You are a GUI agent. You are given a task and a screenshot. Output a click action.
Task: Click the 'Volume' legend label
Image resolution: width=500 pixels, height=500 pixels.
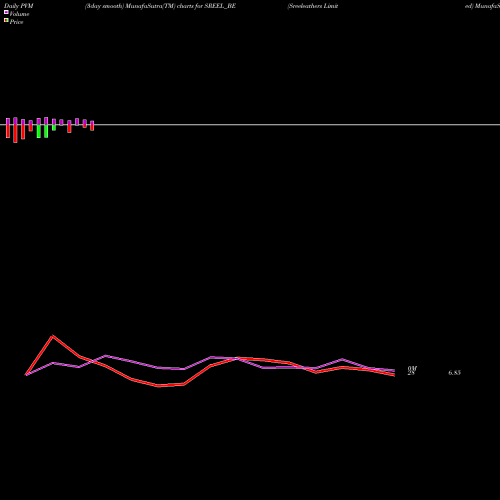(19, 14)
